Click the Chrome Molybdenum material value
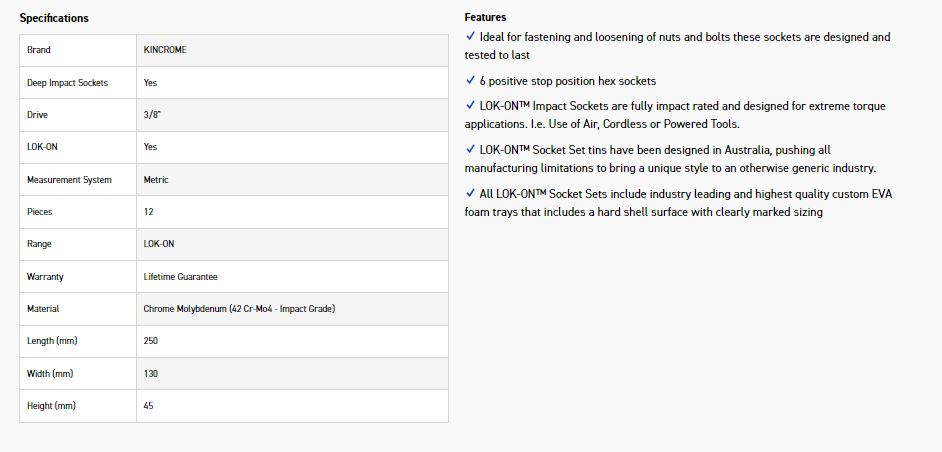The height and width of the screenshot is (452, 942). click(239, 309)
